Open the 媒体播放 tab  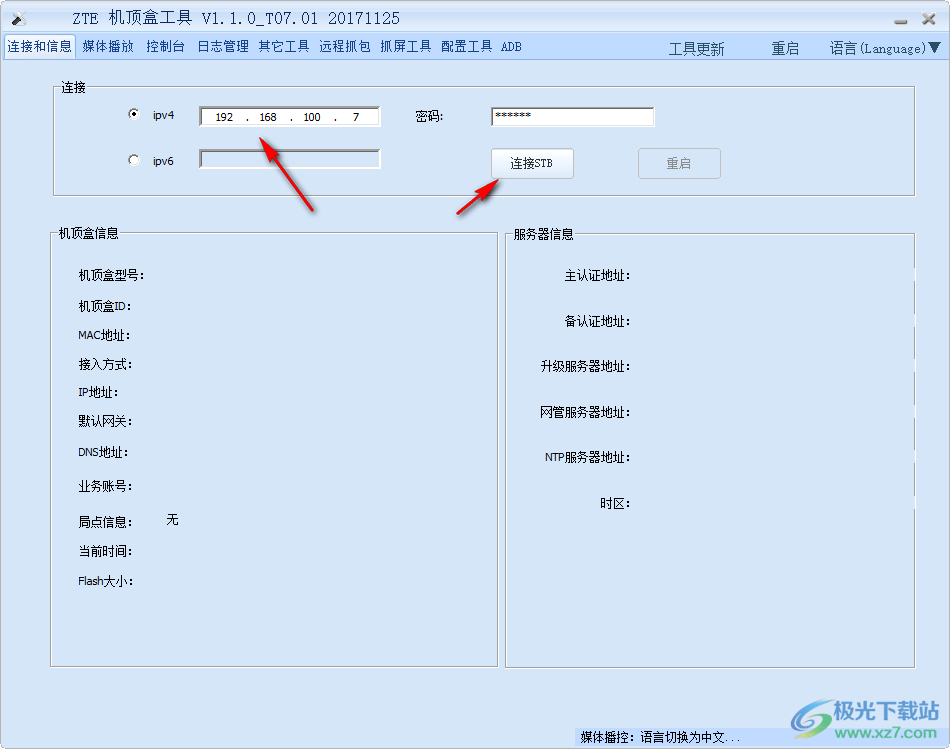pos(108,47)
